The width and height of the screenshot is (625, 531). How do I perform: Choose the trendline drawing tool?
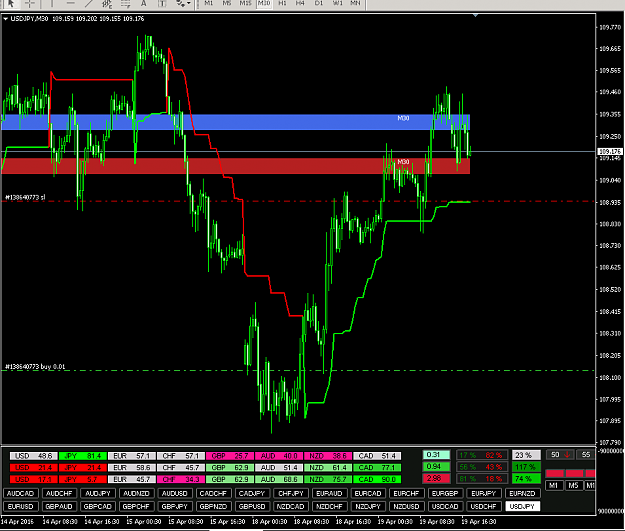[88, 4]
